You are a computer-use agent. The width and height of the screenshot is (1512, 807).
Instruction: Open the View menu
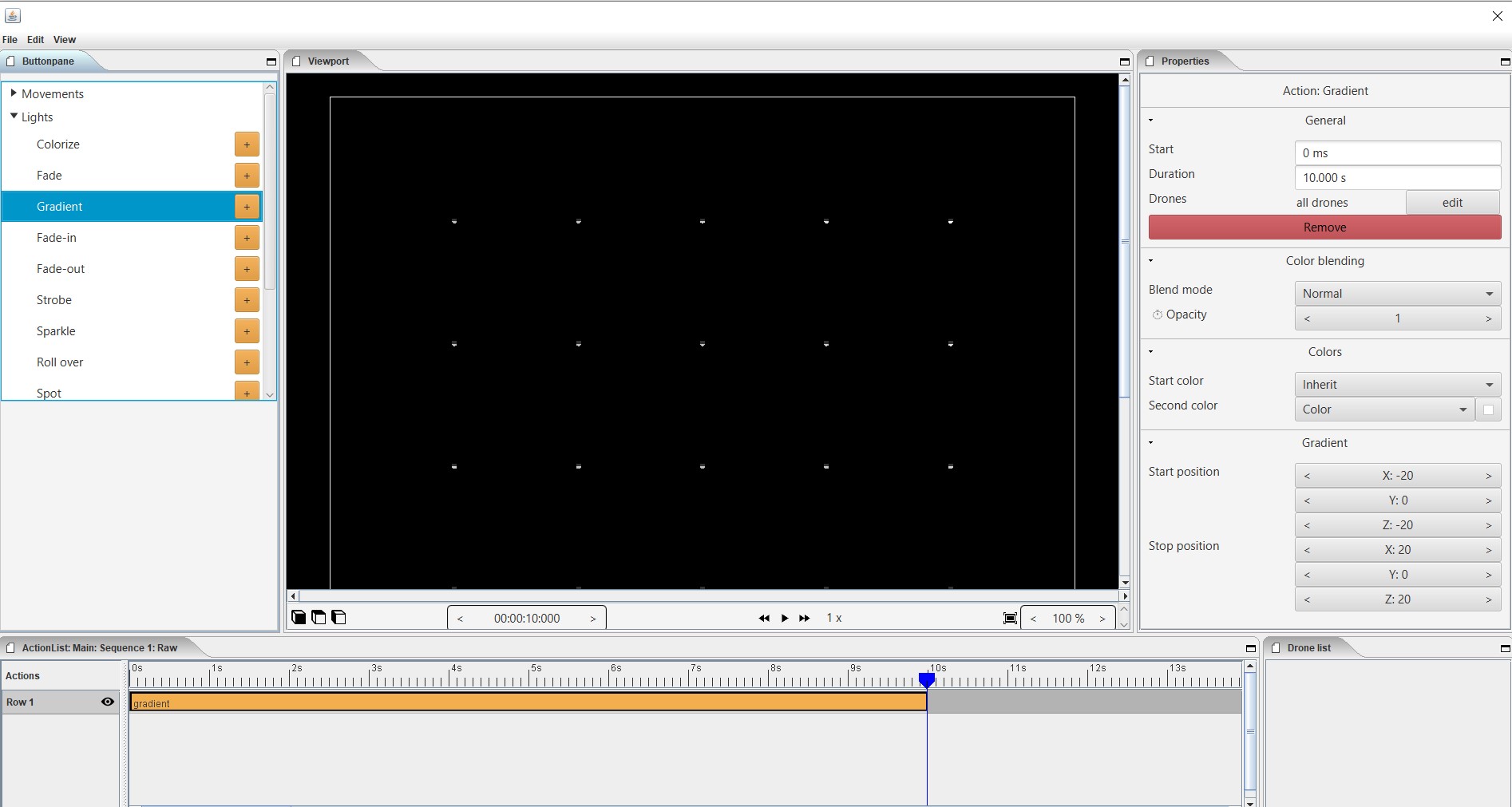pos(65,40)
